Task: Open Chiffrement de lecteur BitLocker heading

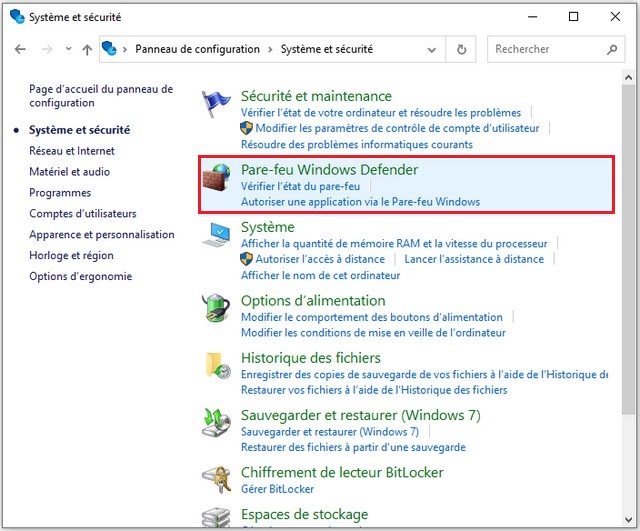Action: click(342, 472)
